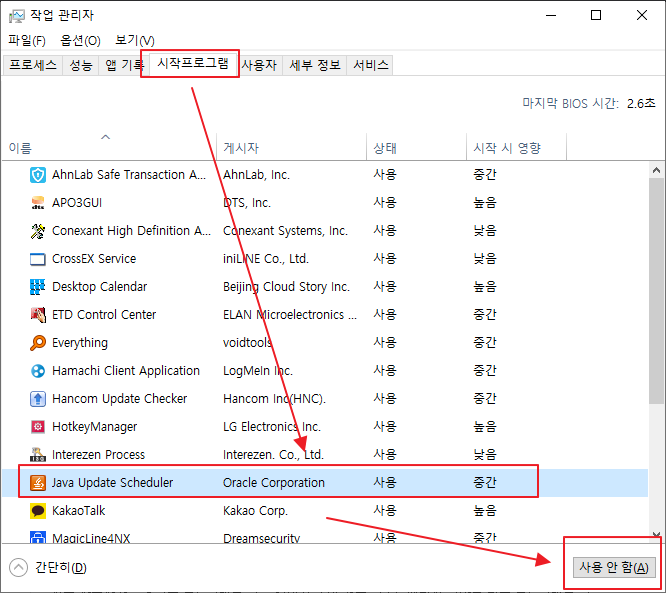The image size is (666, 593).
Task: Click the Java Update Scheduler icon
Action: [x=38, y=483]
